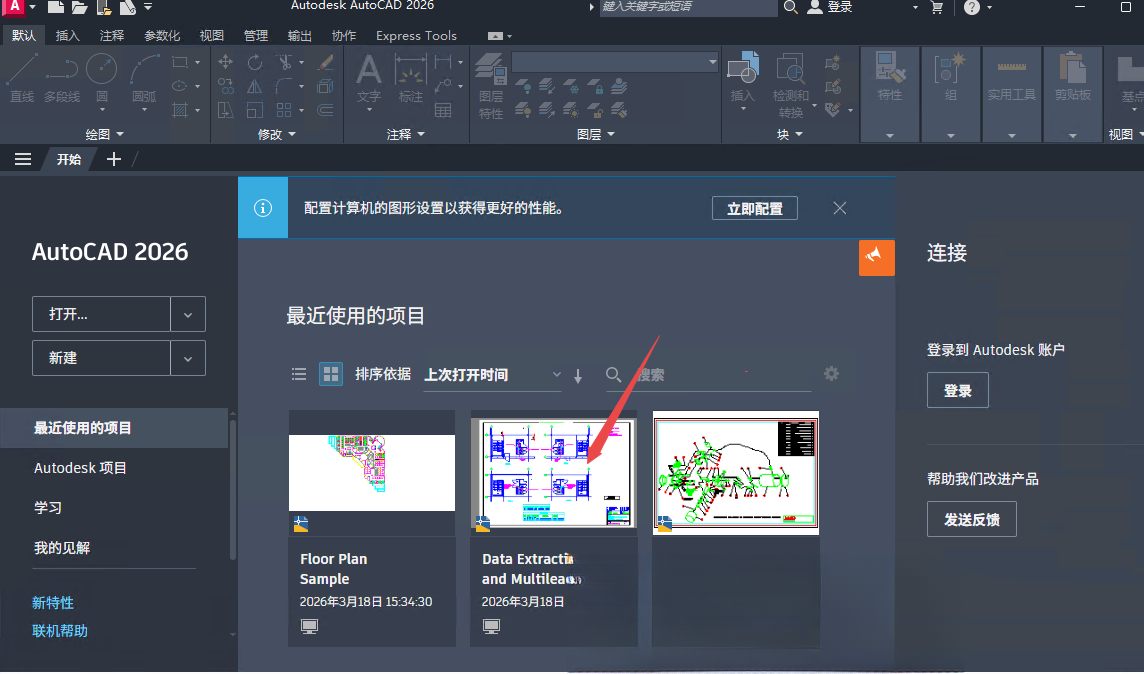Viewport: 1144px width, 674px height.
Task: Click the Help question mark icon
Action: click(971, 7)
